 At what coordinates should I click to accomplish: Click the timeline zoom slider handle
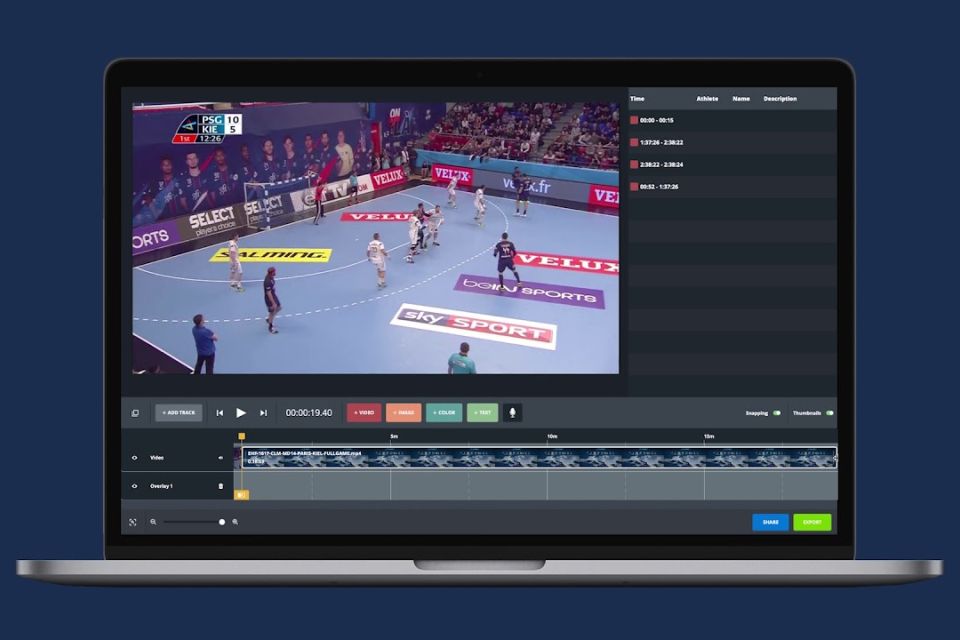[222, 522]
